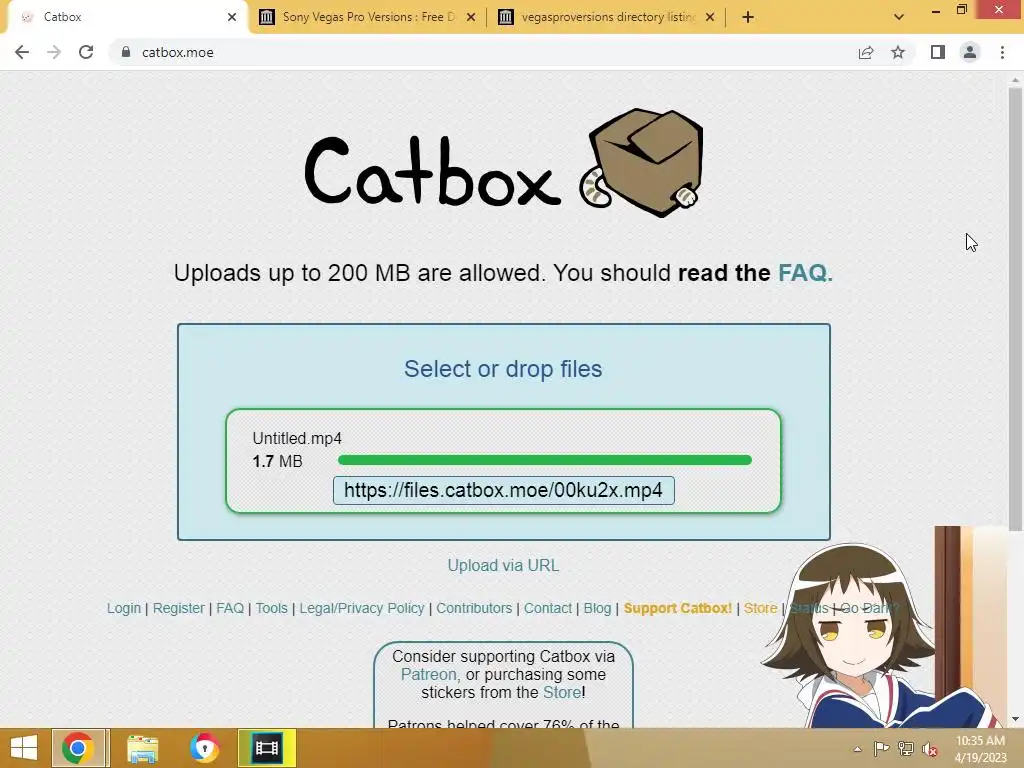Click Support Catbox! link
Viewport: 1024px width, 768px height.
tap(677, 608)
